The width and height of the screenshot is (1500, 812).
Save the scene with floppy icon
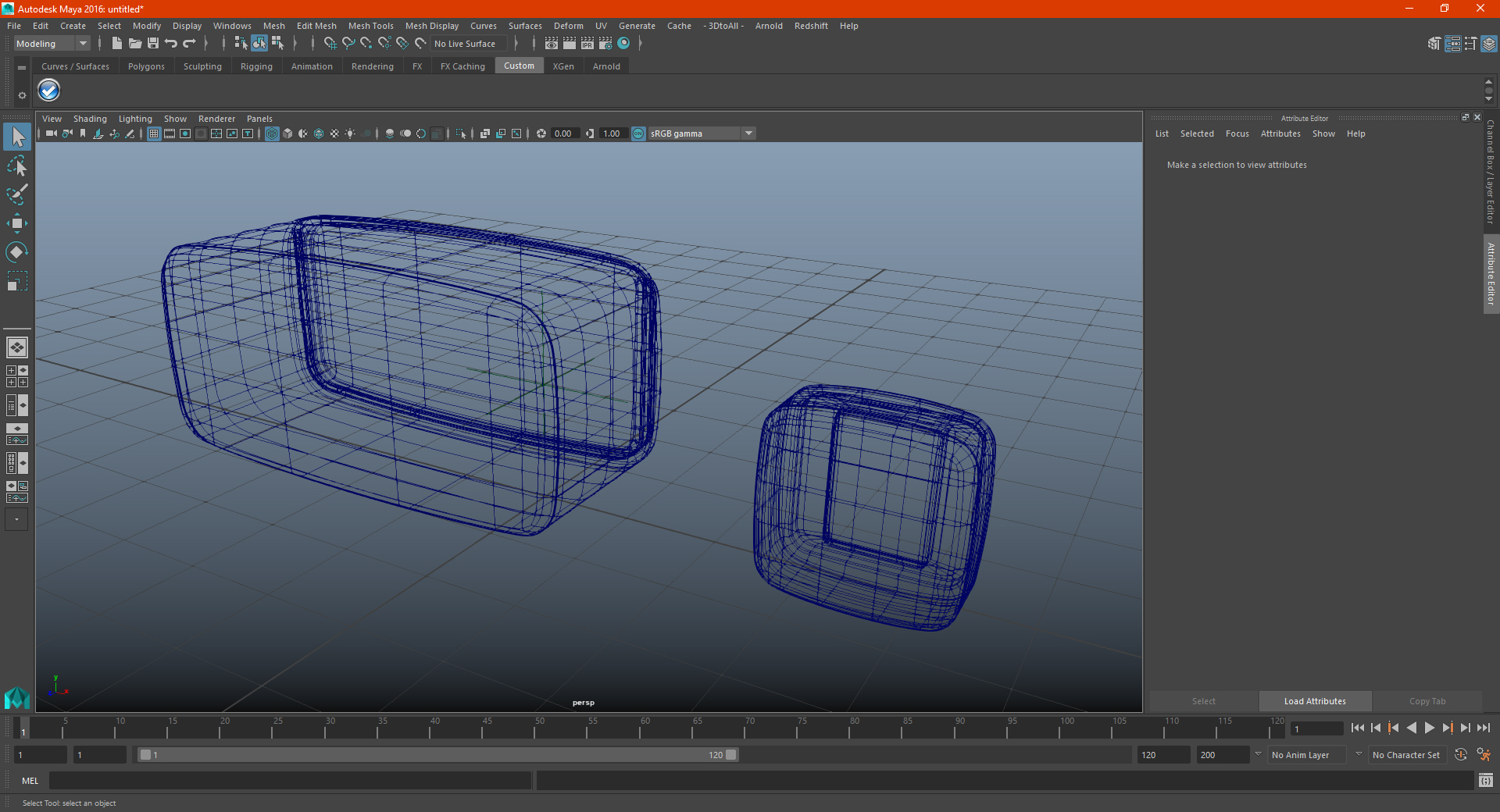click(153, 44)
